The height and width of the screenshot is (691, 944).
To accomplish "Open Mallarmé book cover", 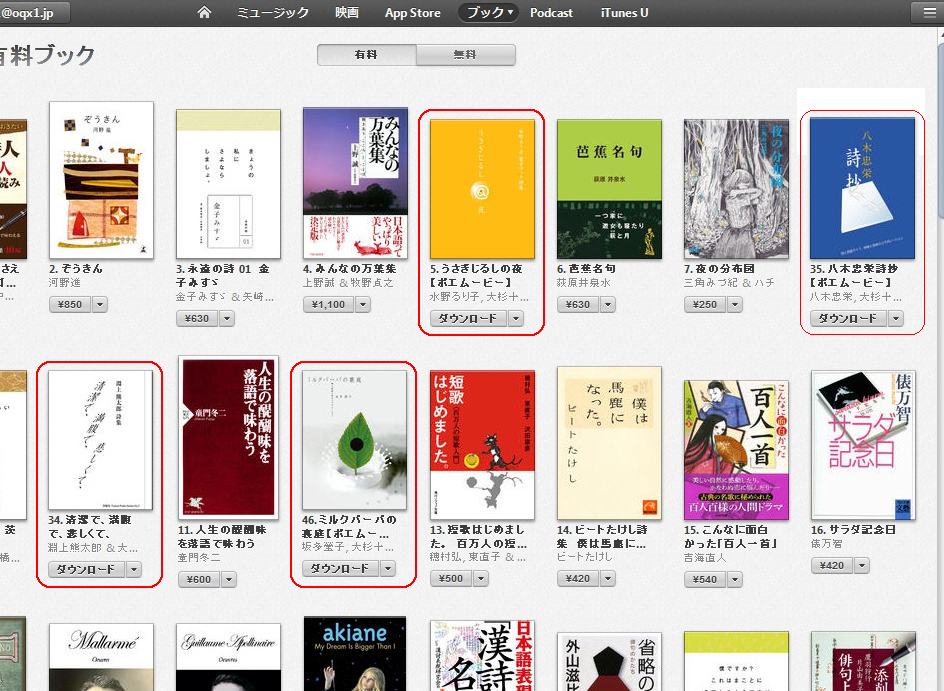I will tap(101, 657).
